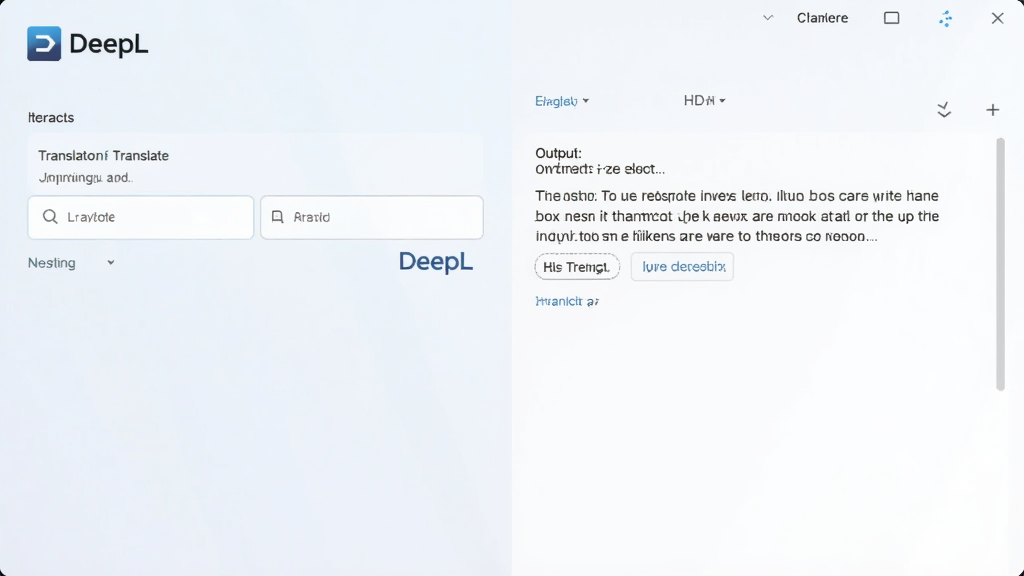
Task: Click the Iteracts section label
Action: click(x=51, y=118)
